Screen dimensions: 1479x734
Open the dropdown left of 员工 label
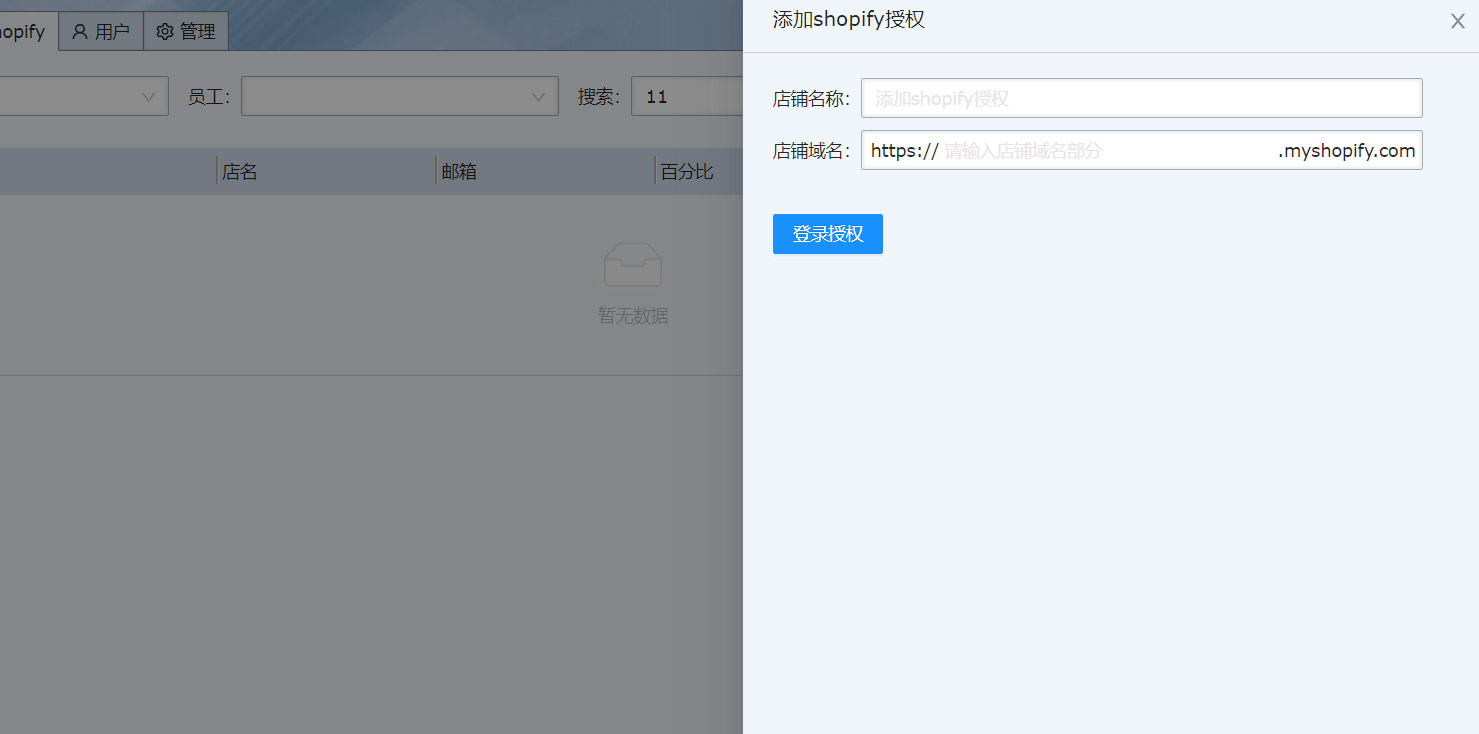[x=84, y=96]
